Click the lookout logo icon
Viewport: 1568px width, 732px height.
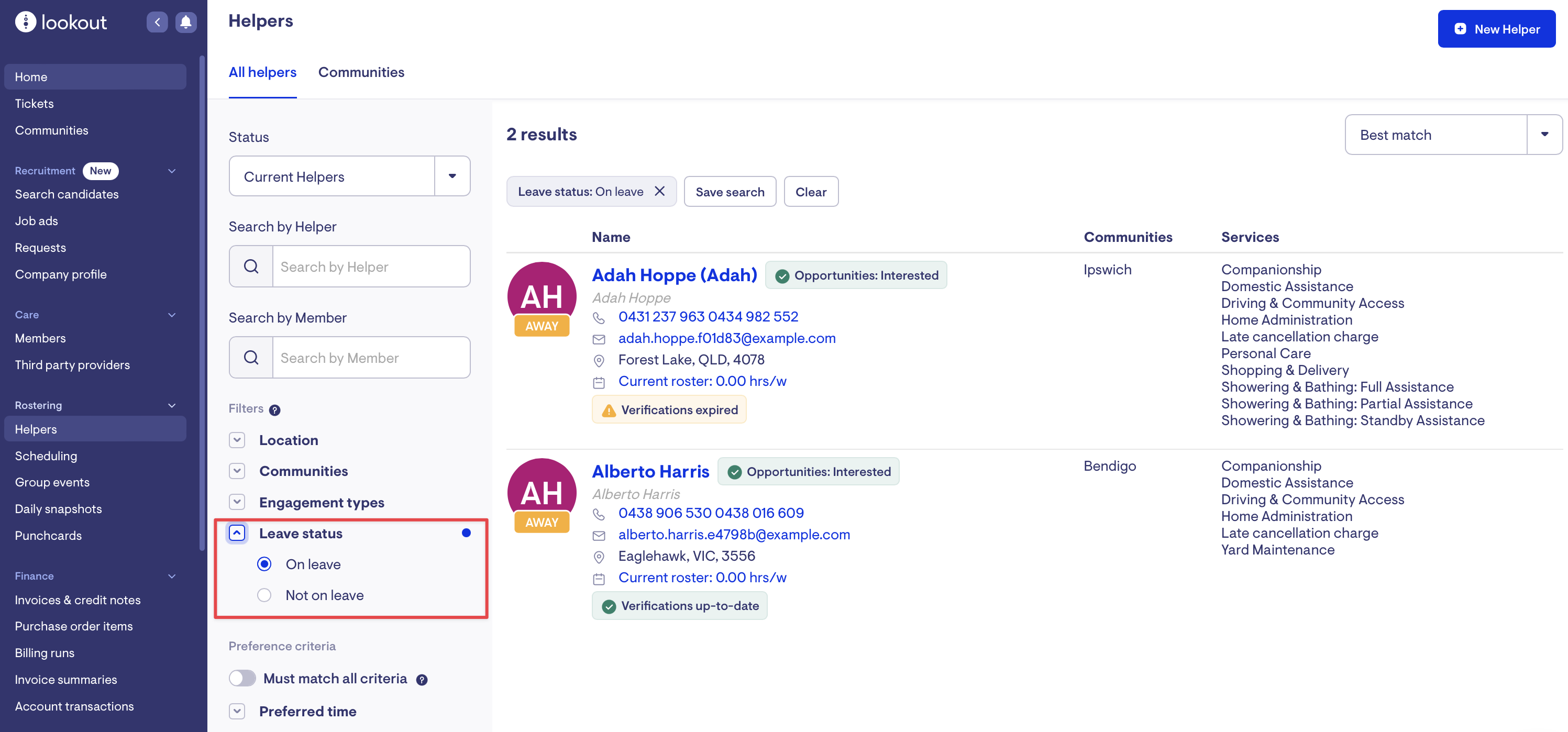point(26,22)
